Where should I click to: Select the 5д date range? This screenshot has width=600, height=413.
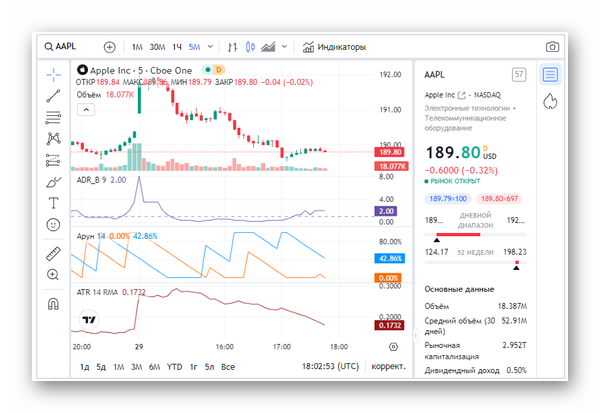(x=101, y=367)
